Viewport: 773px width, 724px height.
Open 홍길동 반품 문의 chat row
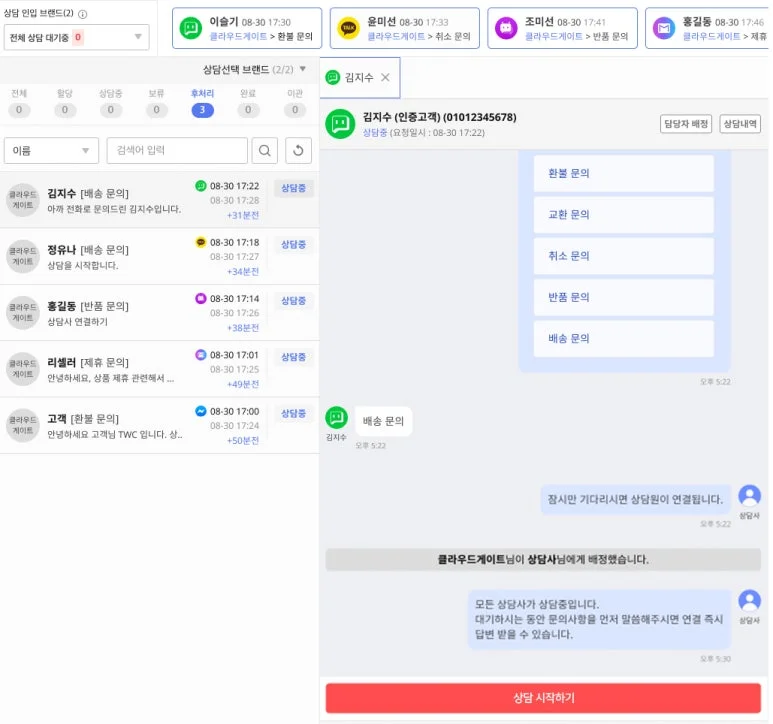pyautogui.click(x=159, y=312)
